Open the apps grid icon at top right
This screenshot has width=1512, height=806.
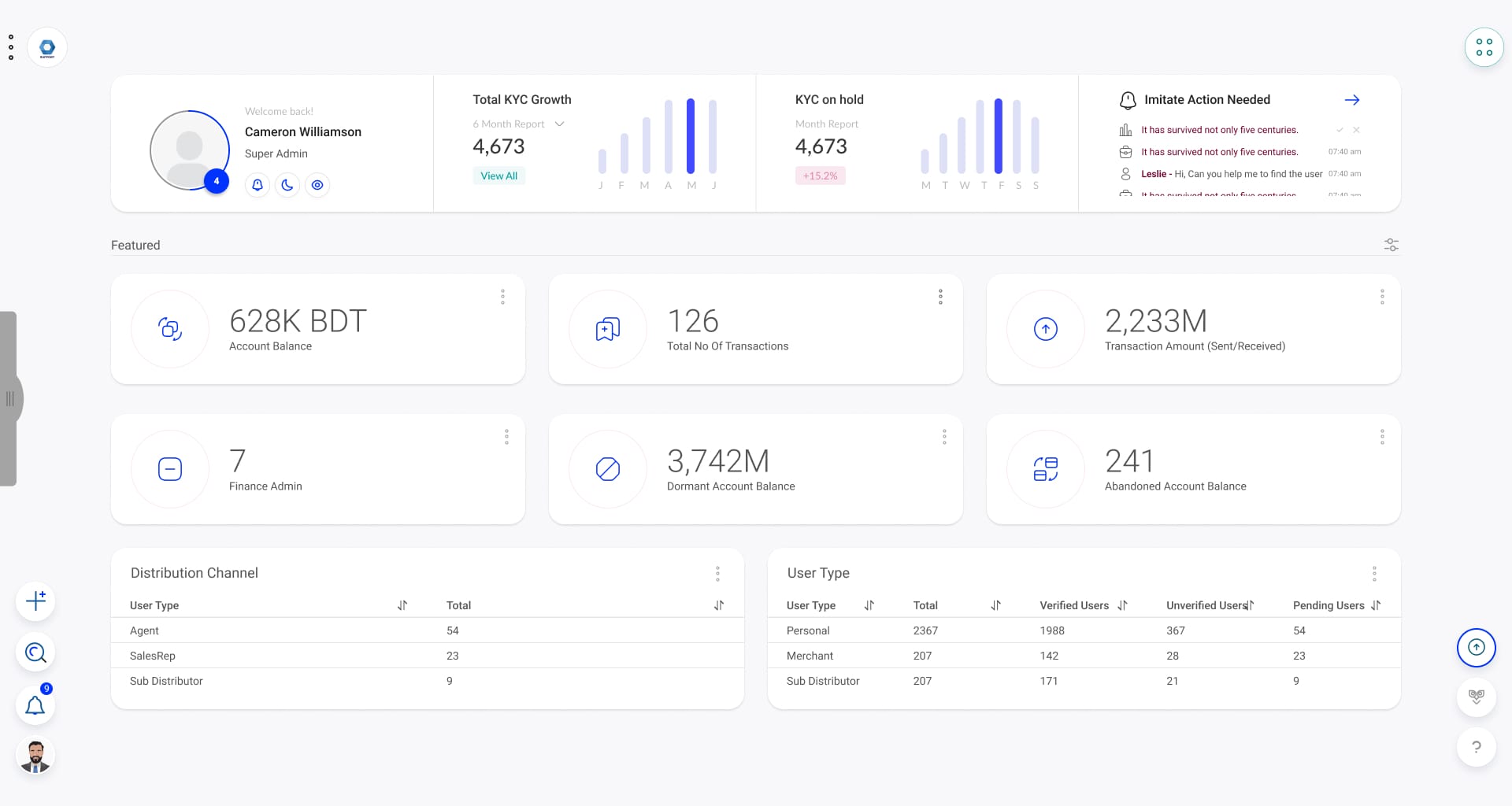pyautogui.click(x=1484, y=48)
